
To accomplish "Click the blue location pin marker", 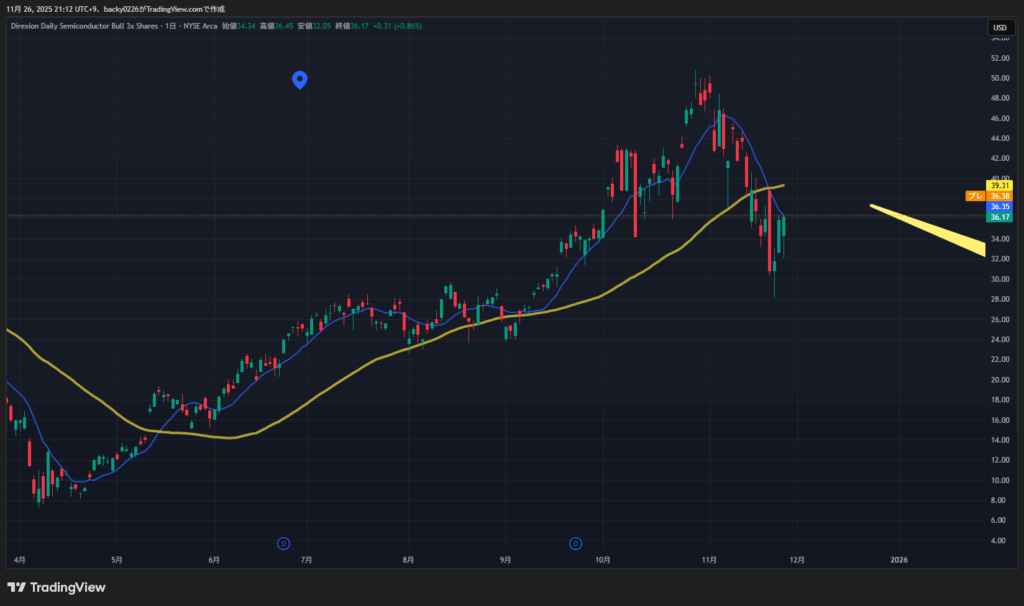I will tap(299, 80).
